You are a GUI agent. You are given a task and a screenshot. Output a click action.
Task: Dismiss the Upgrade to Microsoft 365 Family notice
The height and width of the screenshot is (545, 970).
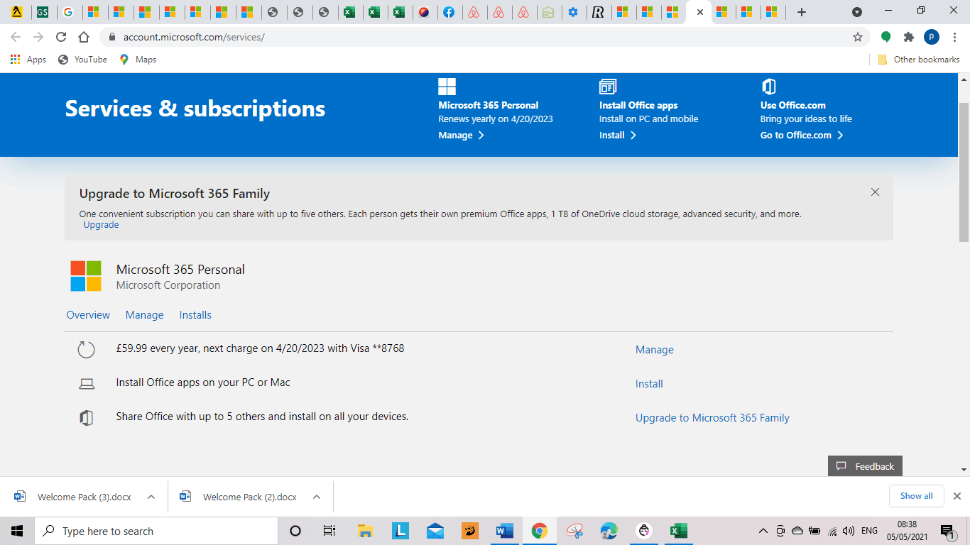tap(875, 192)
